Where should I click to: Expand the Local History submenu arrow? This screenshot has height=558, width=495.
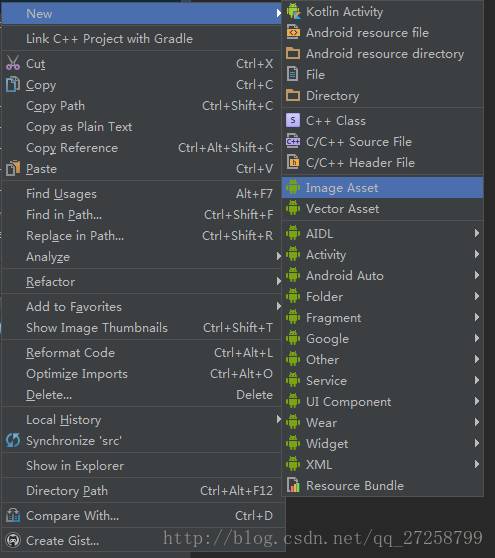(x=279, y=420)
